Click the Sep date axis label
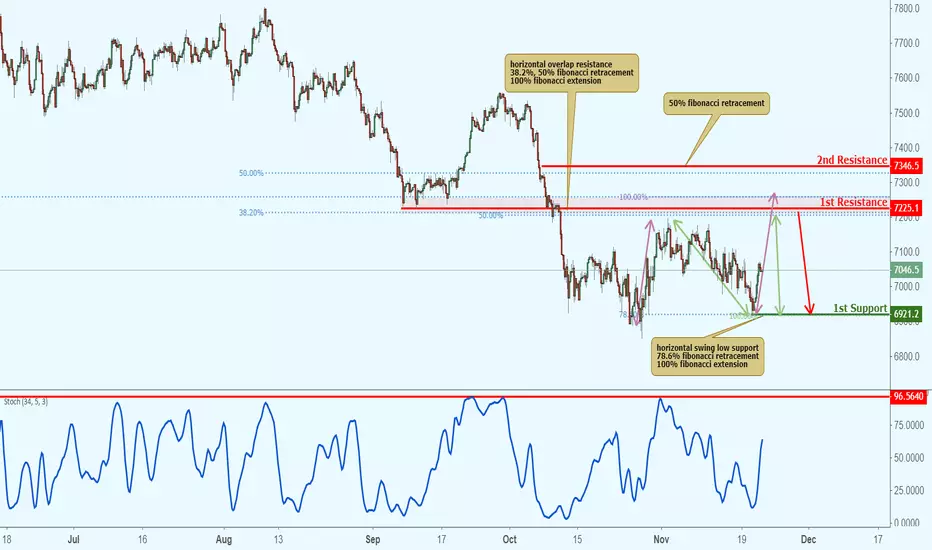 (373, 540)
